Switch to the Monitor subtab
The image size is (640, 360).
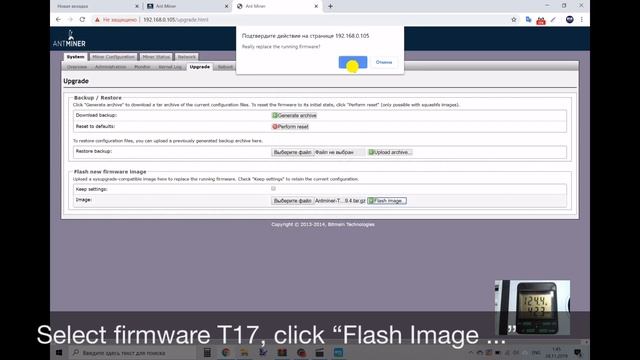142,67
